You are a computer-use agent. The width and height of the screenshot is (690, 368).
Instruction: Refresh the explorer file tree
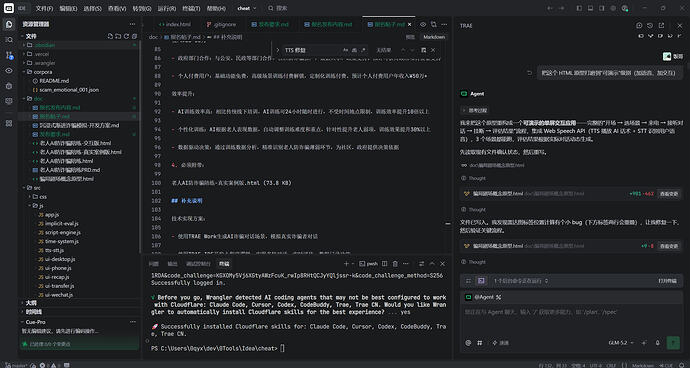pos(126,37)
